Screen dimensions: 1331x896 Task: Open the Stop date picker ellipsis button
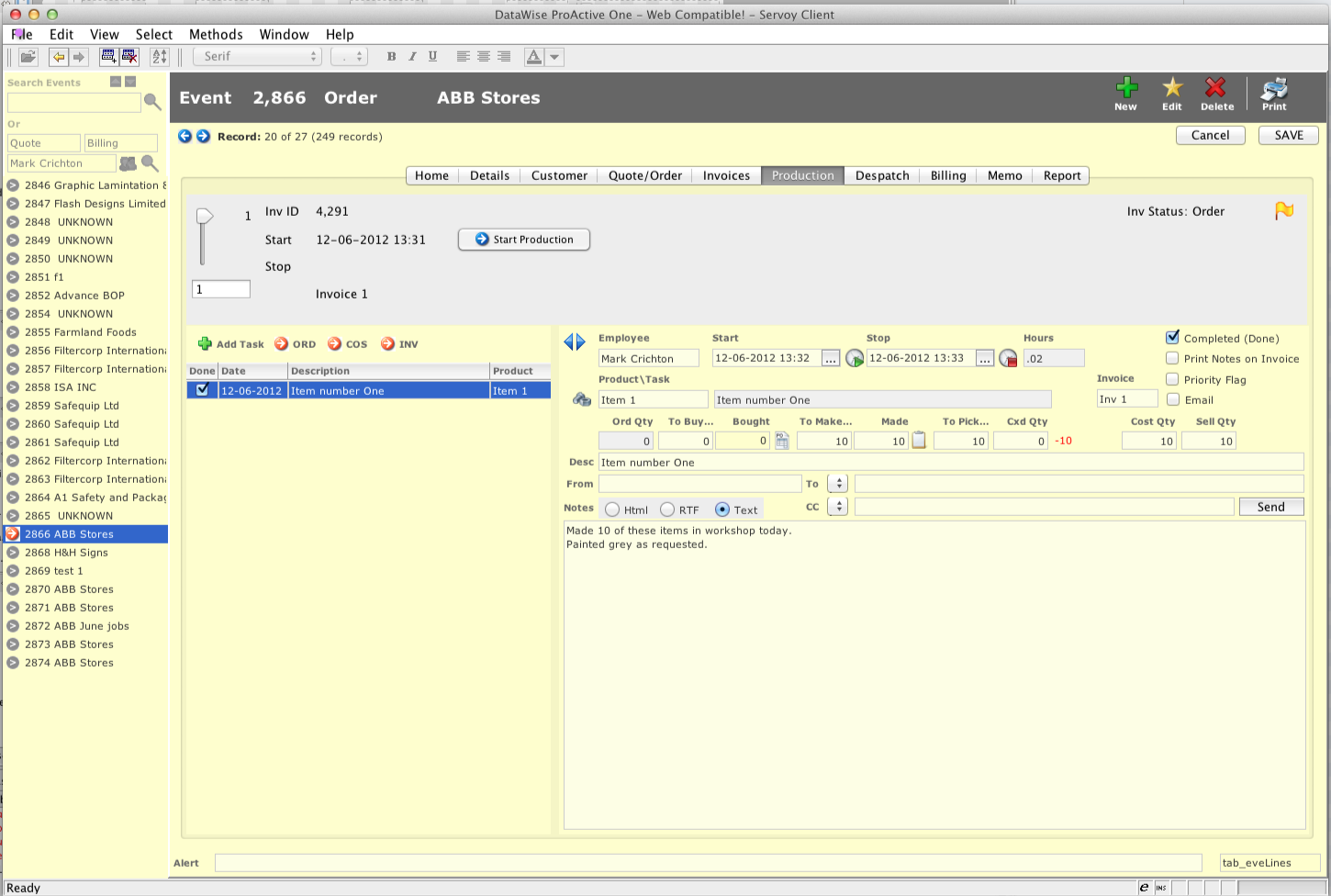coord(985,358)
